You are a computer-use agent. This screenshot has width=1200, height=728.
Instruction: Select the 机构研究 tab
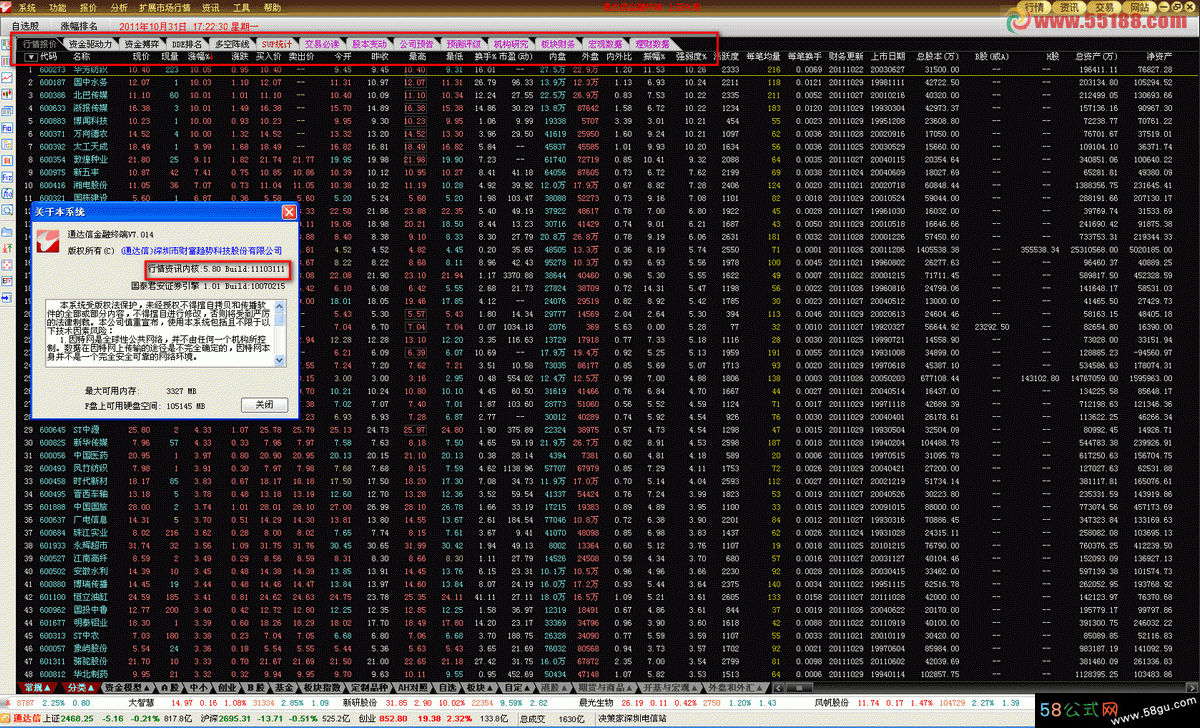click(x=510, y=44)
